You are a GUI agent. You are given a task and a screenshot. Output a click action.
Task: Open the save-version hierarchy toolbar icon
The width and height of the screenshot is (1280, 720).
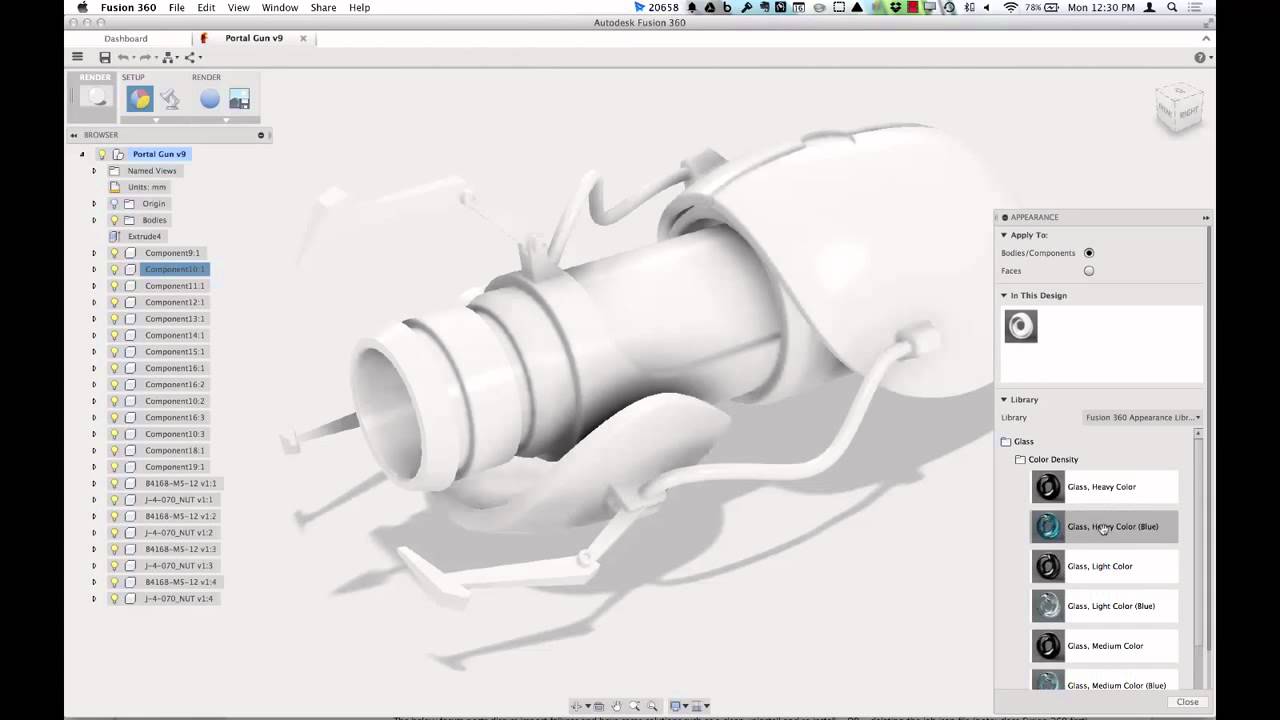tap(167, 57)
